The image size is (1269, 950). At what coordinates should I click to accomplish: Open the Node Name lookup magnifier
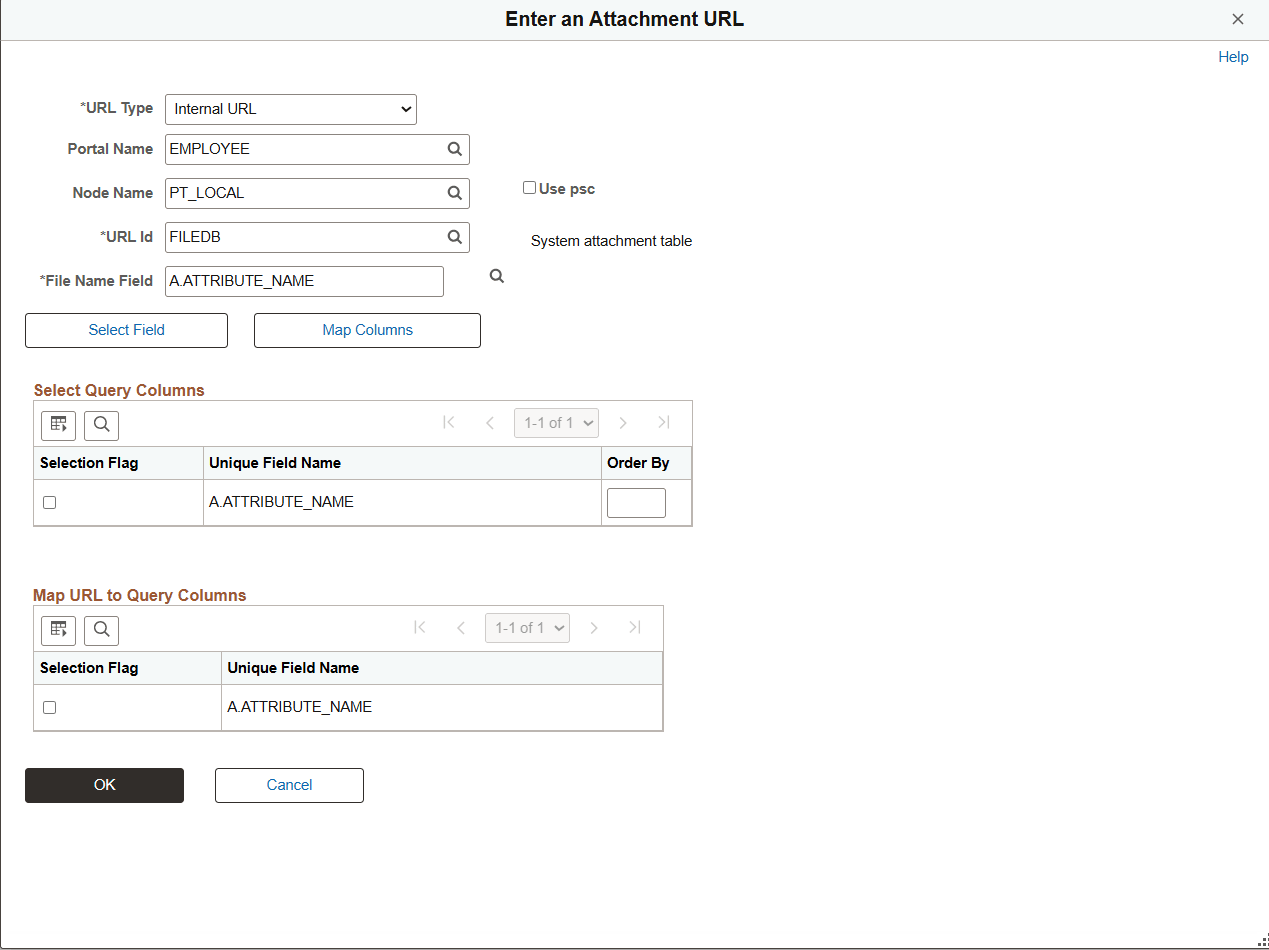click(x=455, y=193)
